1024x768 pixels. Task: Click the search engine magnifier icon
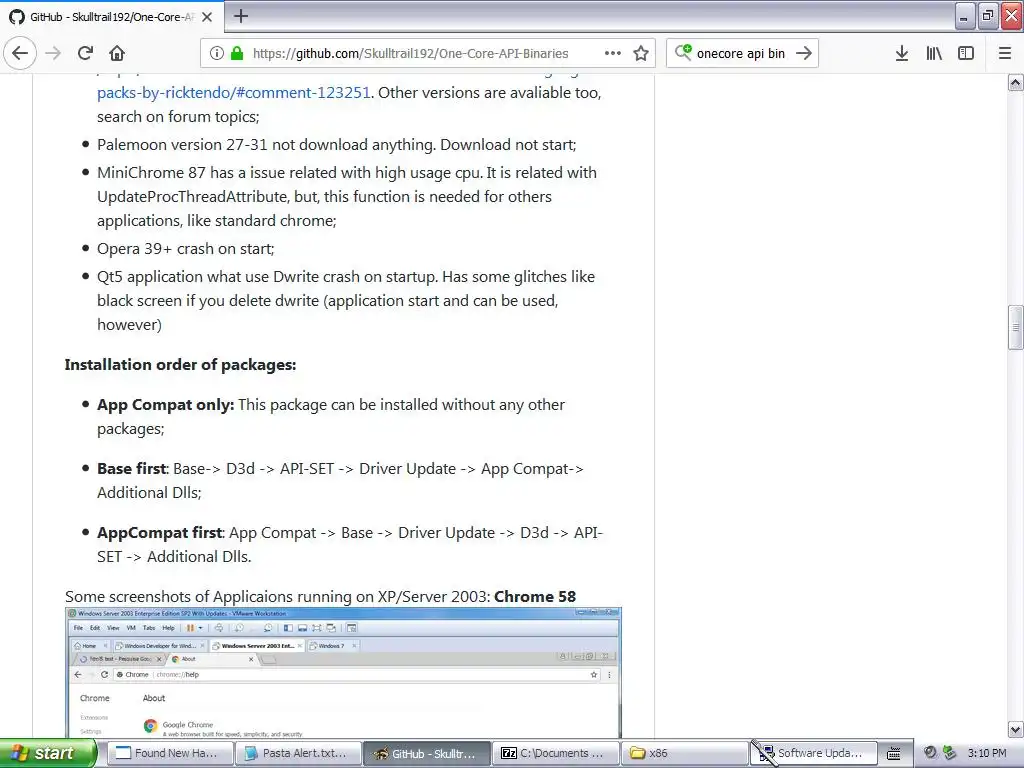coord(682,52)
